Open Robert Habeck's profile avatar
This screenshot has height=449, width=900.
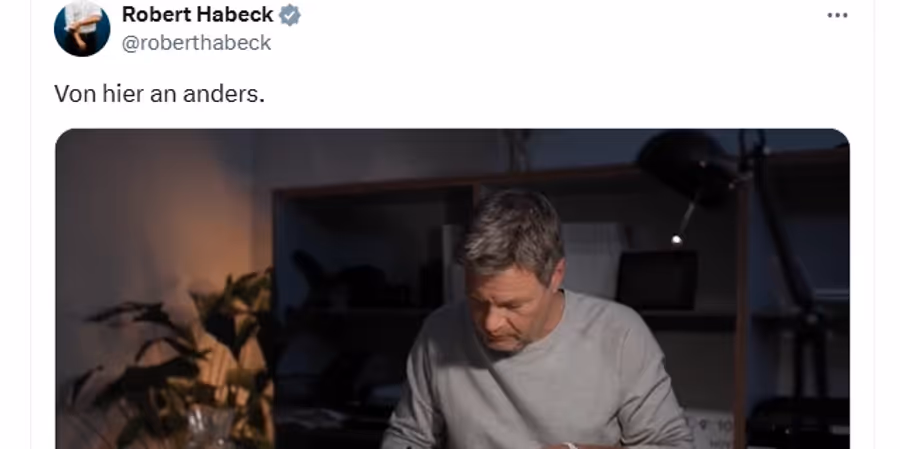tap(82, 28)
